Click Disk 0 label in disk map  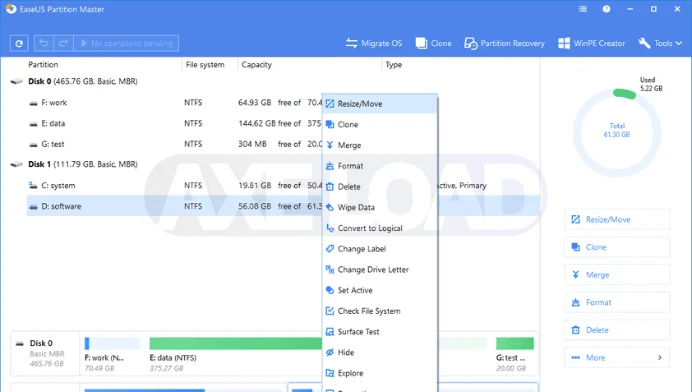41,343
